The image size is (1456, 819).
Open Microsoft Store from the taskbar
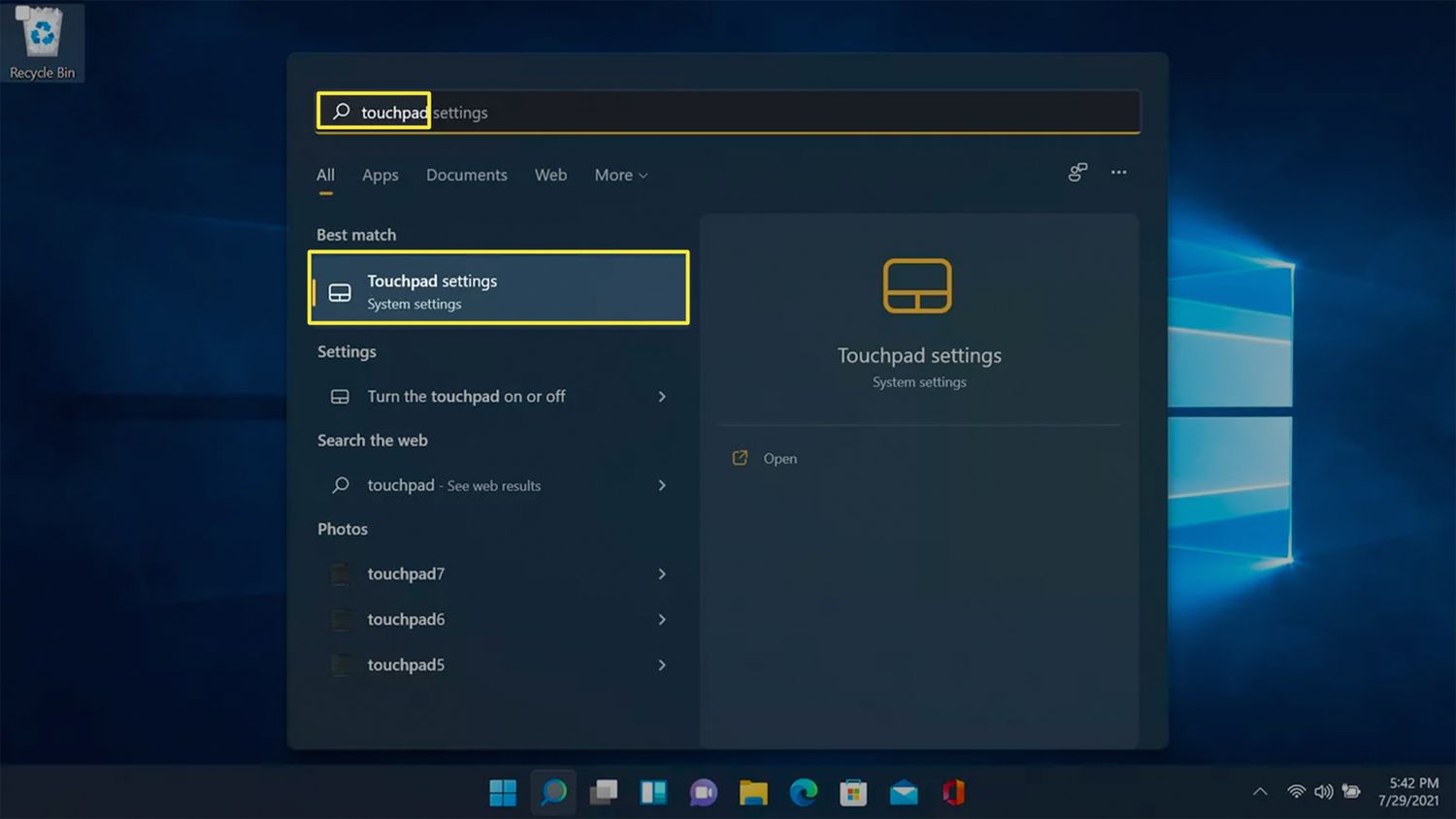pyautogui.click(x=853, y=793)
